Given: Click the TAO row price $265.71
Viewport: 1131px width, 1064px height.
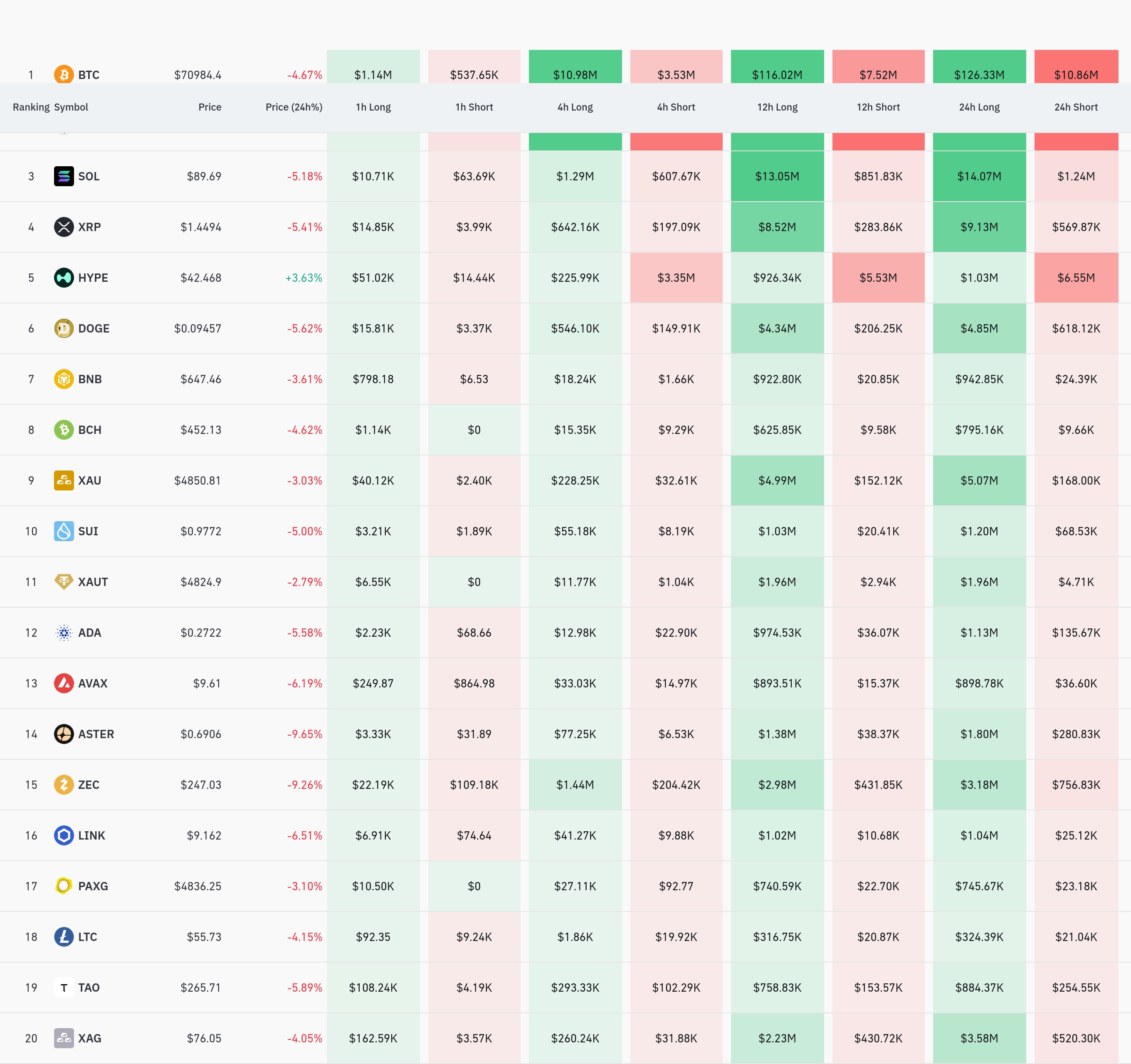Looking at the screenshot, I should tap(200, 987).
